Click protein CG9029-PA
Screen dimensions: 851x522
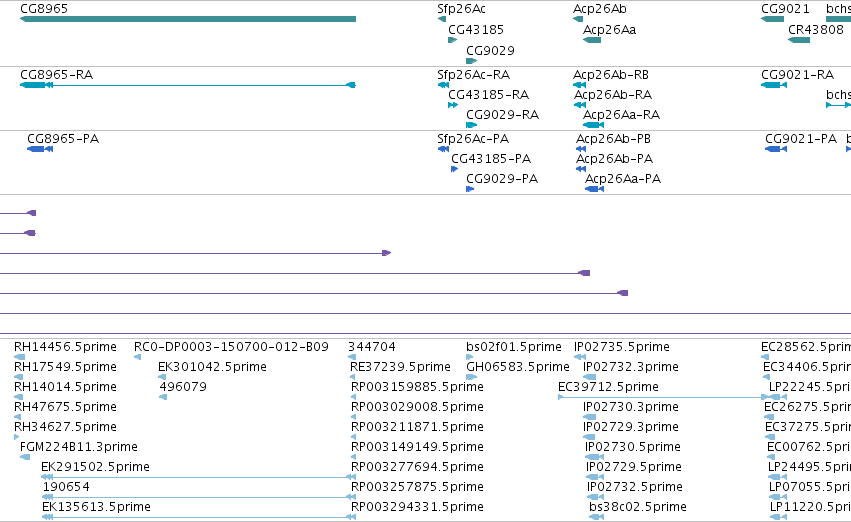pyautogui.click(x=471, y=189)
